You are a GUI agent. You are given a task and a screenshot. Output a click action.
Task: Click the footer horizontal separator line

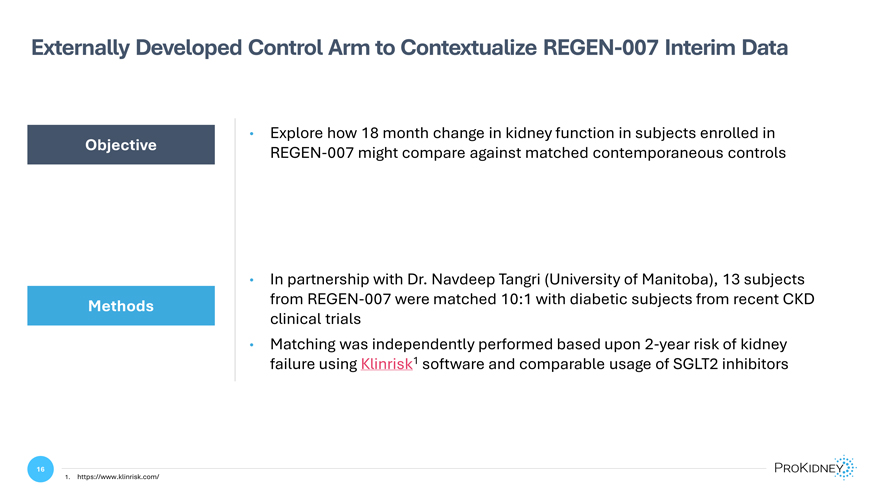click(x=414, y=468)
